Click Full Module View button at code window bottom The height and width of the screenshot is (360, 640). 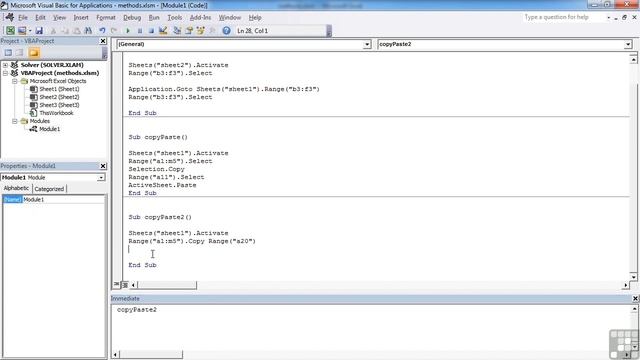click(x=125, y=285)
